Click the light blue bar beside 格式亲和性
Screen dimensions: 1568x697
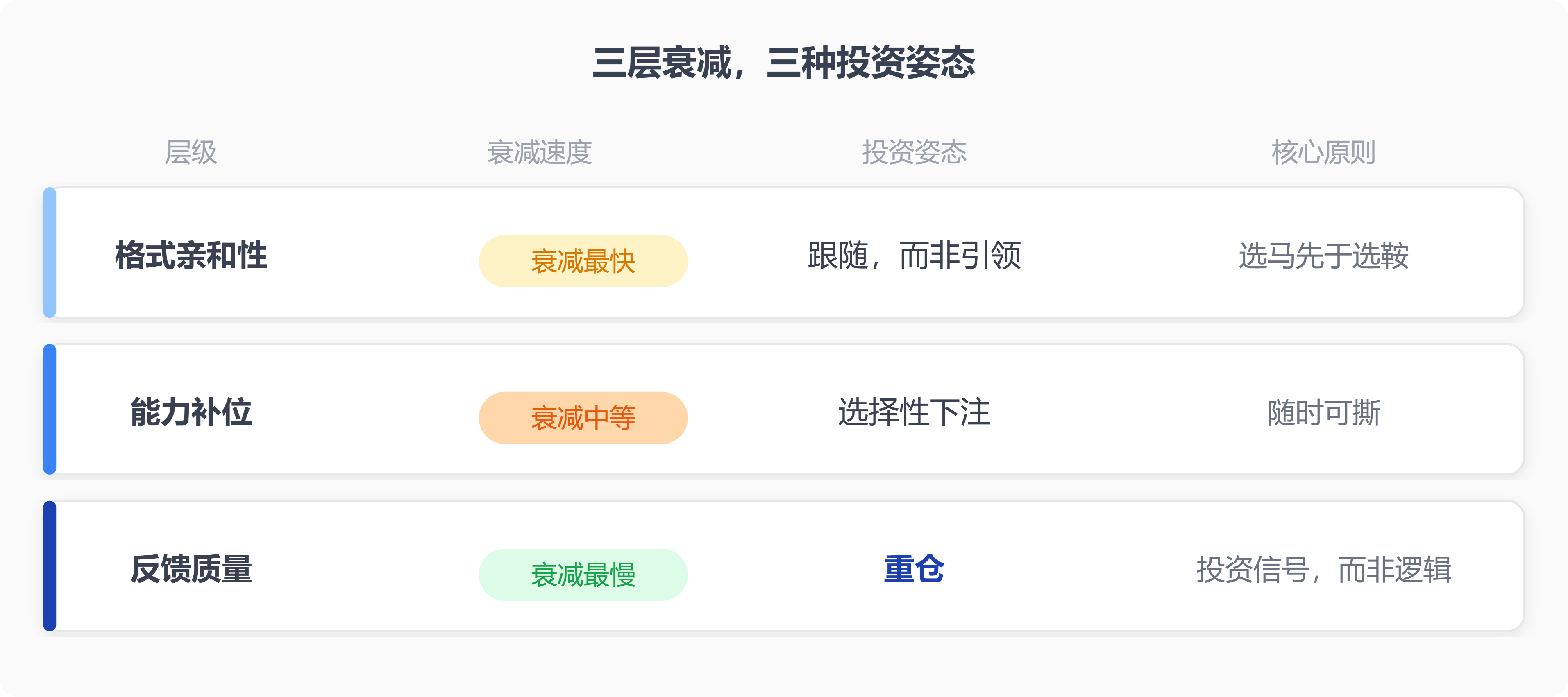click(50, 252)
